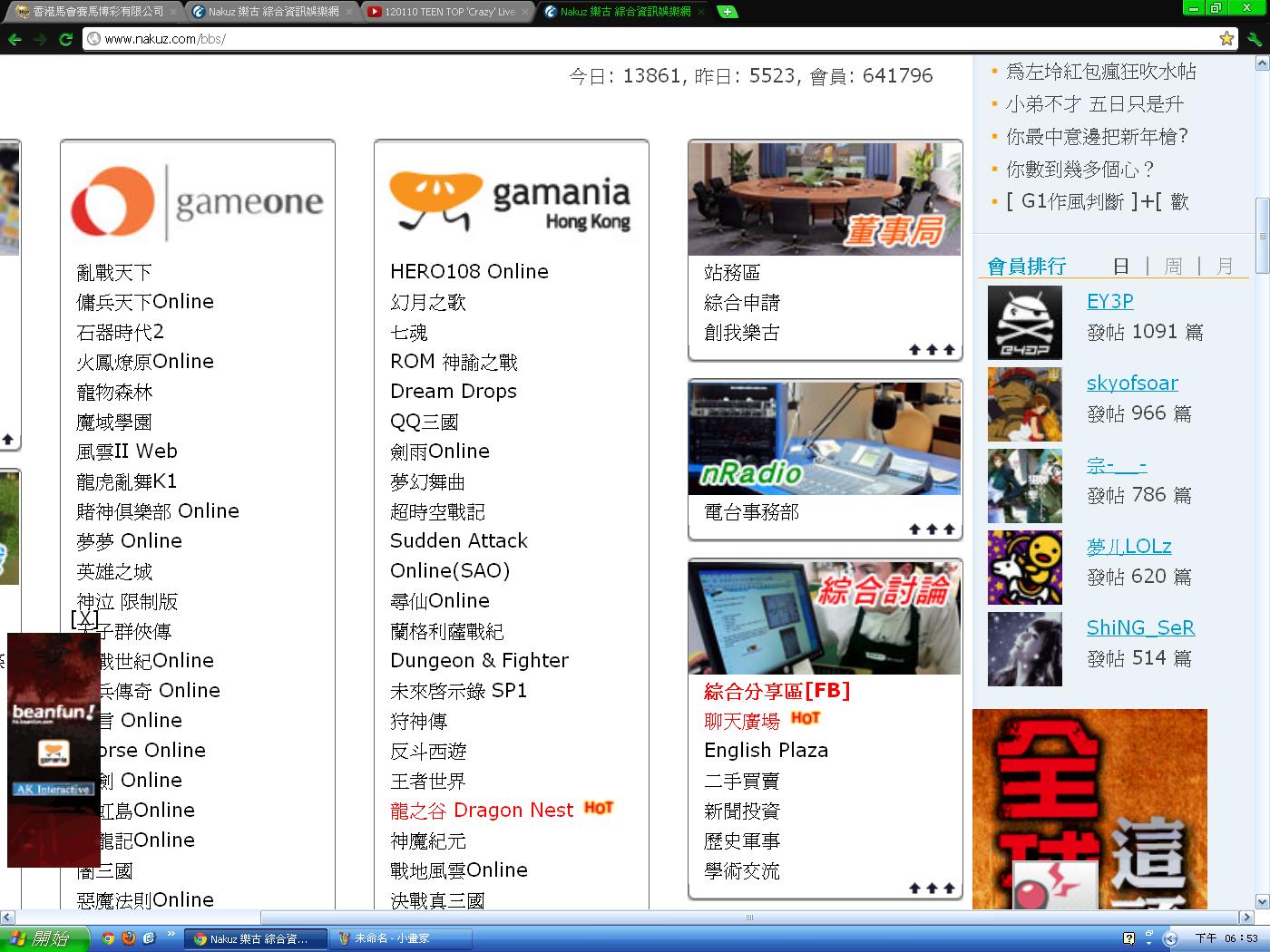The width and height of the screenshot is (1270, 952).
Task: Open the thread 小弟不才 五日只是升
Action: [1095, 103]
